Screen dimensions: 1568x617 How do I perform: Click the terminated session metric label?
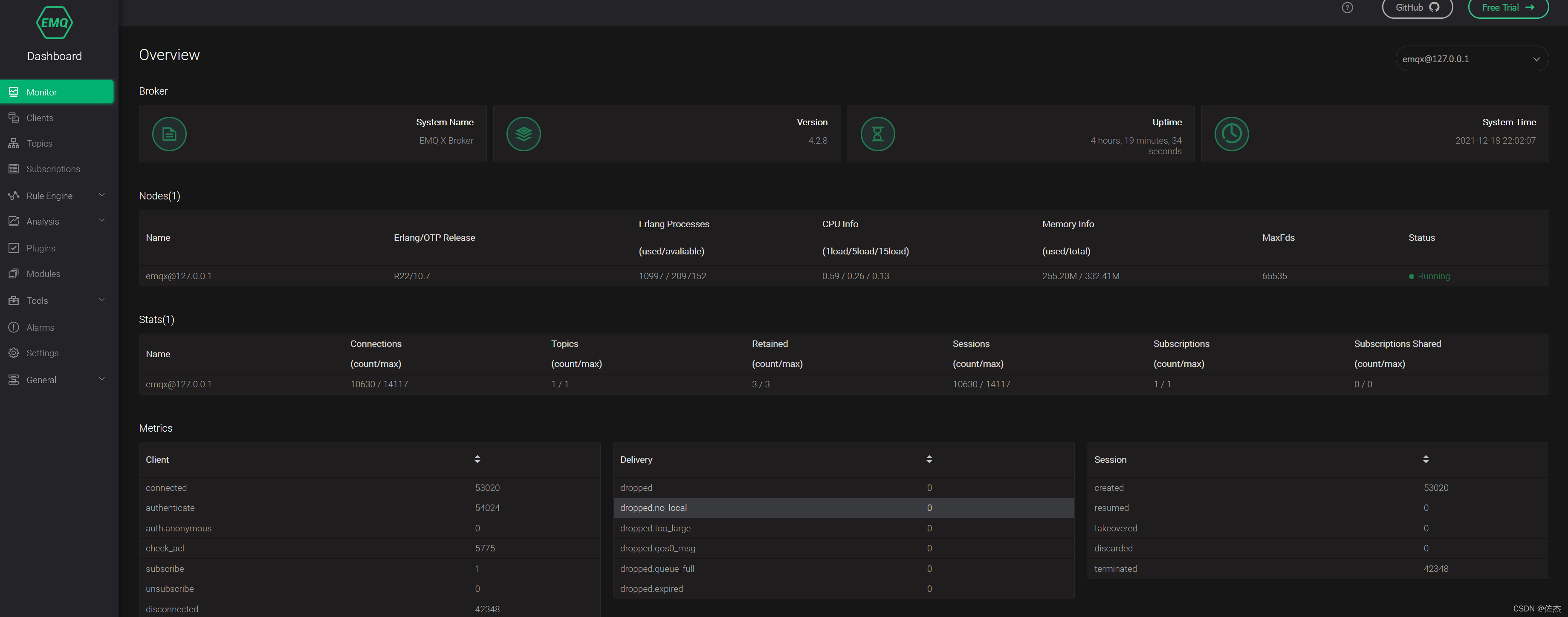[x=1115, y=568]
